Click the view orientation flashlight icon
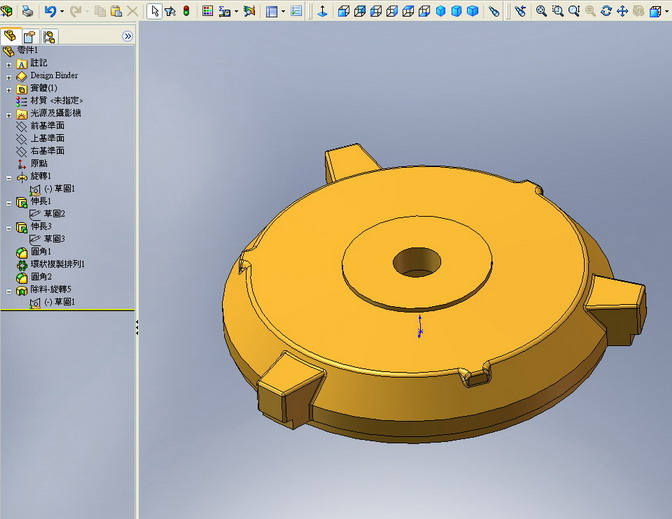Viewport: 672px width, 519px height. [494, 11]
